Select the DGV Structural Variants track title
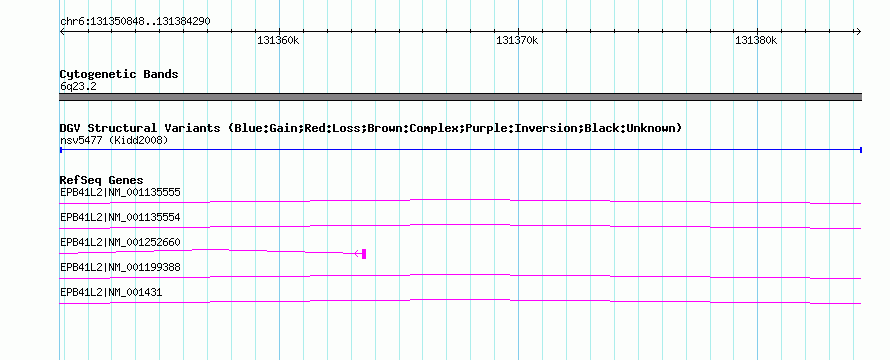Image resolution: width=890 pixels, height=360 pixels. 370,128
